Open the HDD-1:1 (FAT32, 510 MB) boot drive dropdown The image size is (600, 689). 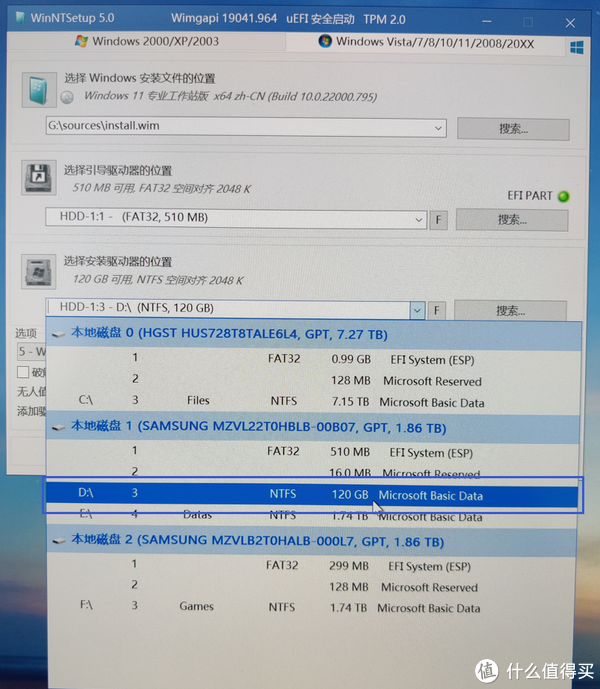pos(236,218)
